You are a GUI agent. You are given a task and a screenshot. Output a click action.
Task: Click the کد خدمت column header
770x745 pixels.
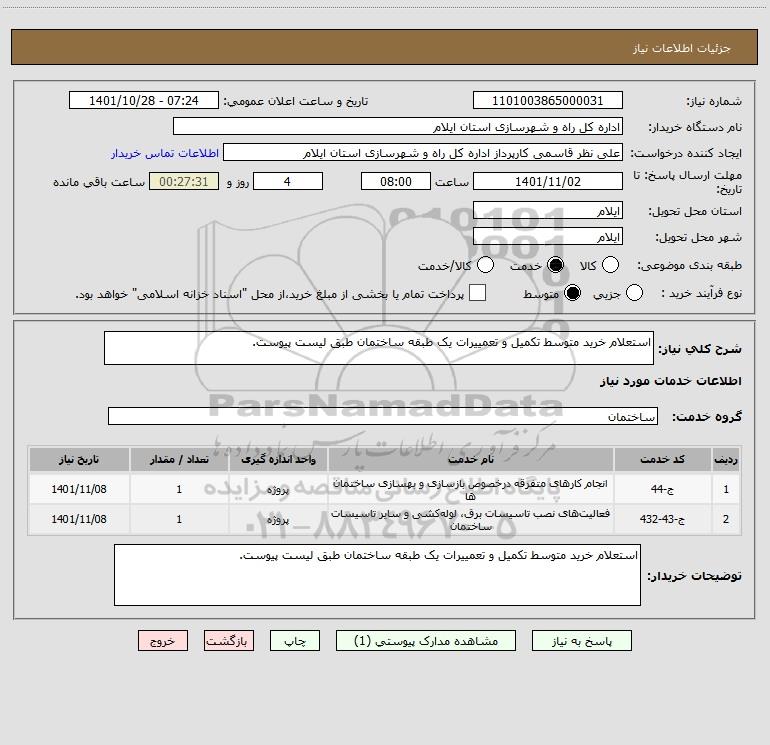[x=662, y=459]
